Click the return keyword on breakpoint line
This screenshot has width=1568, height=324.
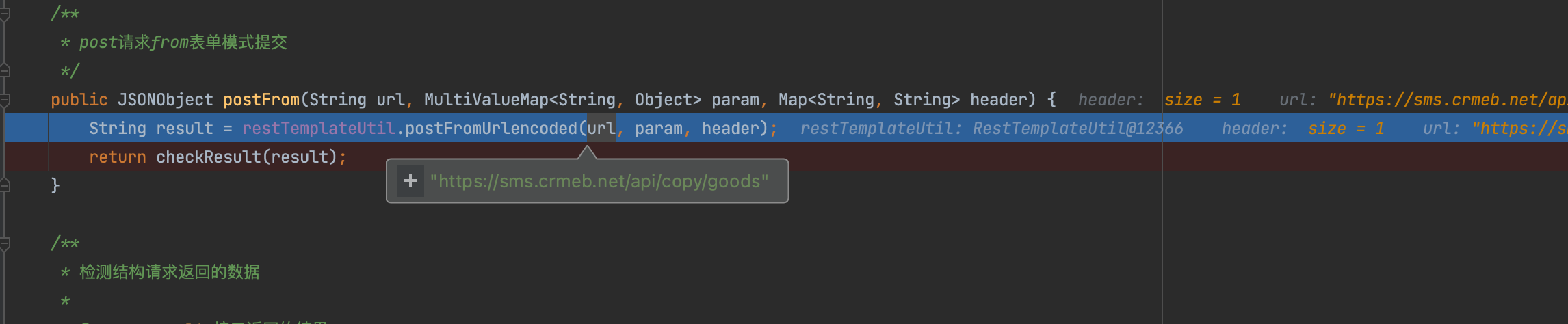[x=117, y=157]
